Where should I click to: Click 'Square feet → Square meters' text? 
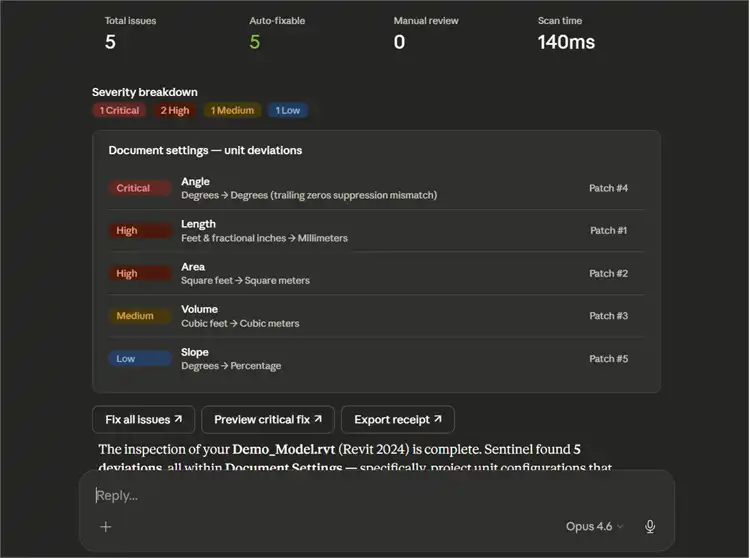[245, 281]
